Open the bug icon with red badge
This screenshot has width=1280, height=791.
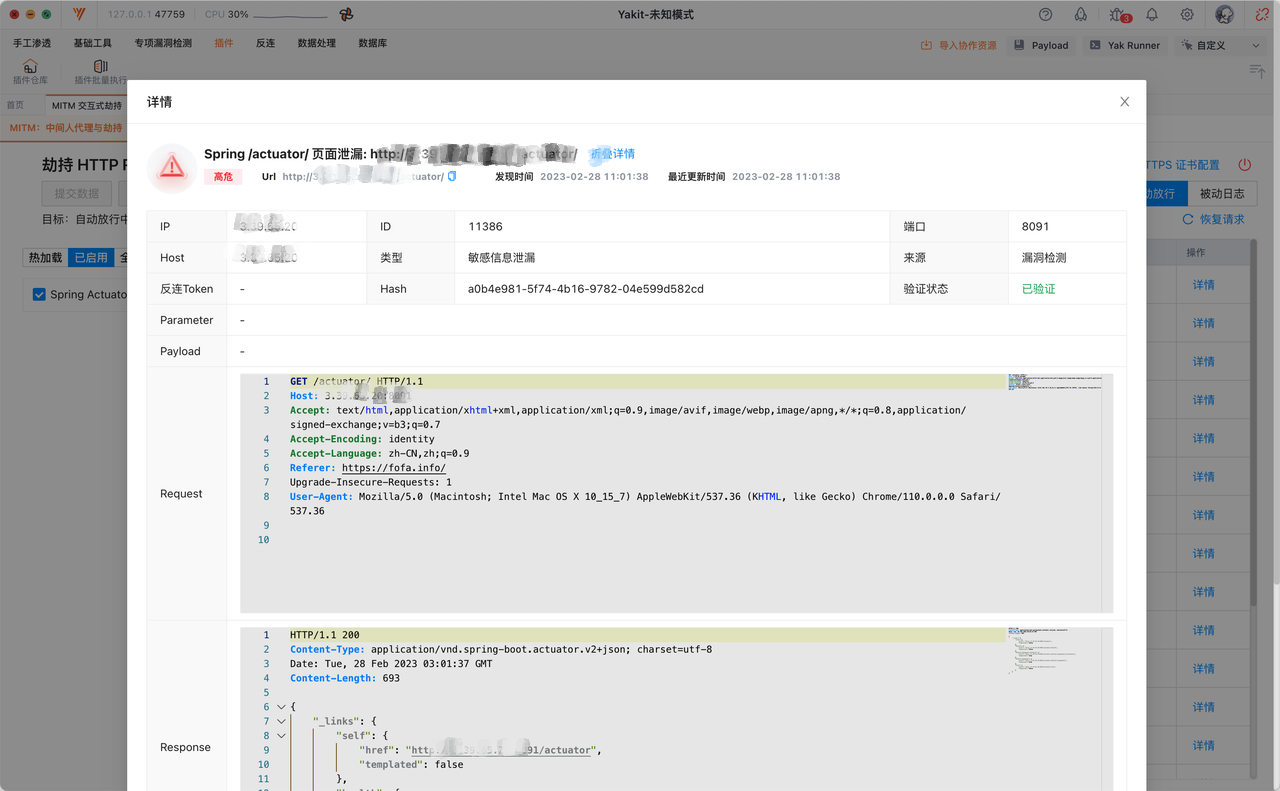pyautogui.click(x=1118, y=15)
